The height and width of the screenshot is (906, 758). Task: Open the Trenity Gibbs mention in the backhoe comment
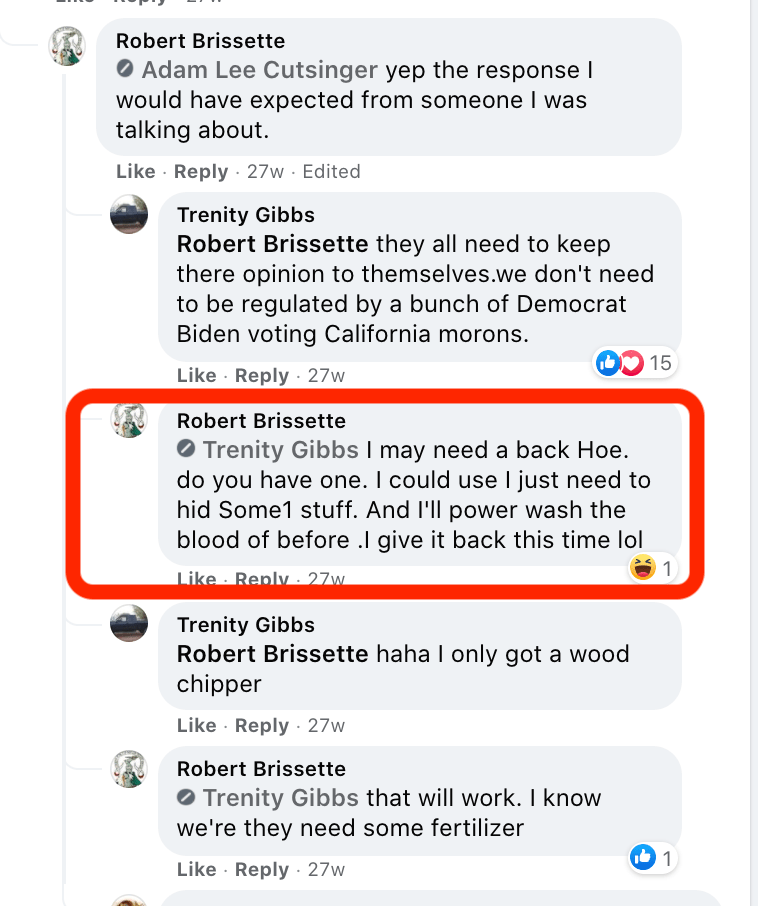pos(280,450)
